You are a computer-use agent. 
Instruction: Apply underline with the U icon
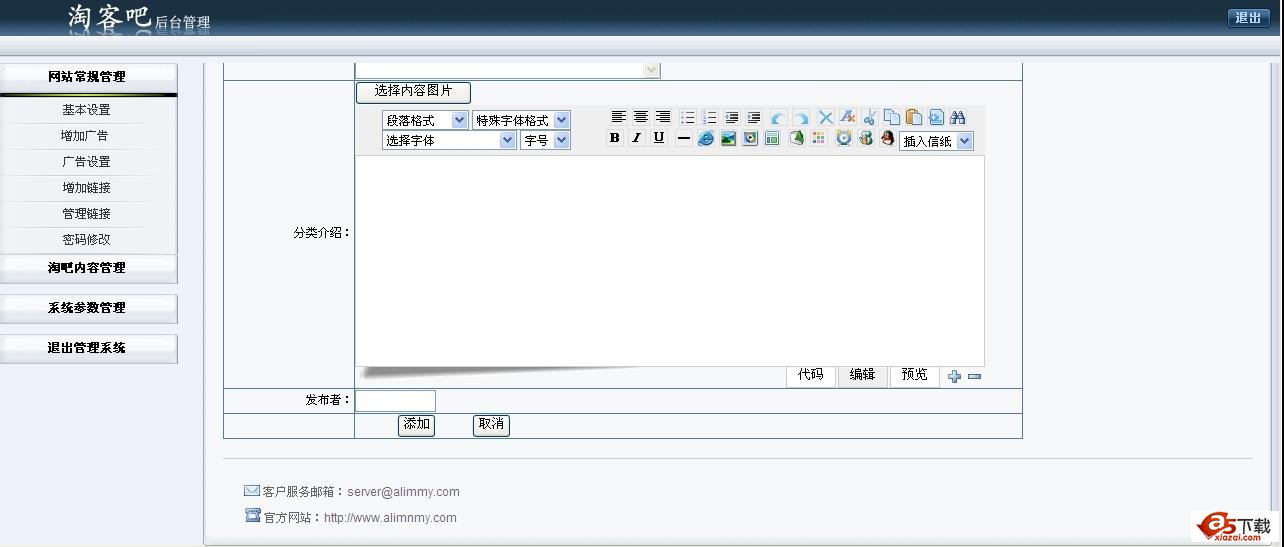658,139
